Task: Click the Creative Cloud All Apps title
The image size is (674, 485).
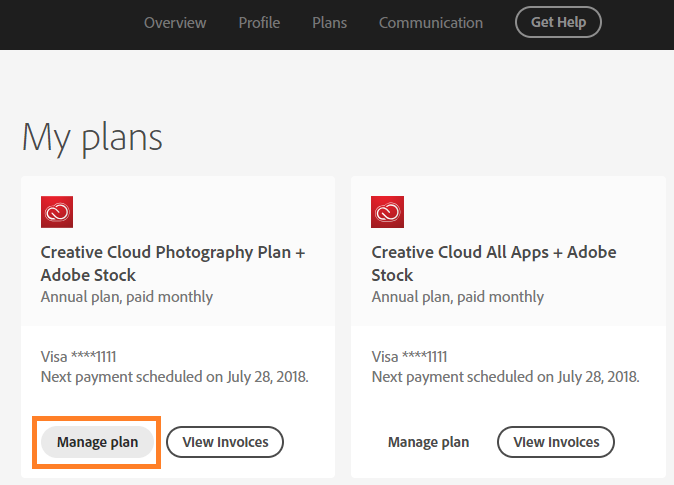Action: [x=494, y=263]
